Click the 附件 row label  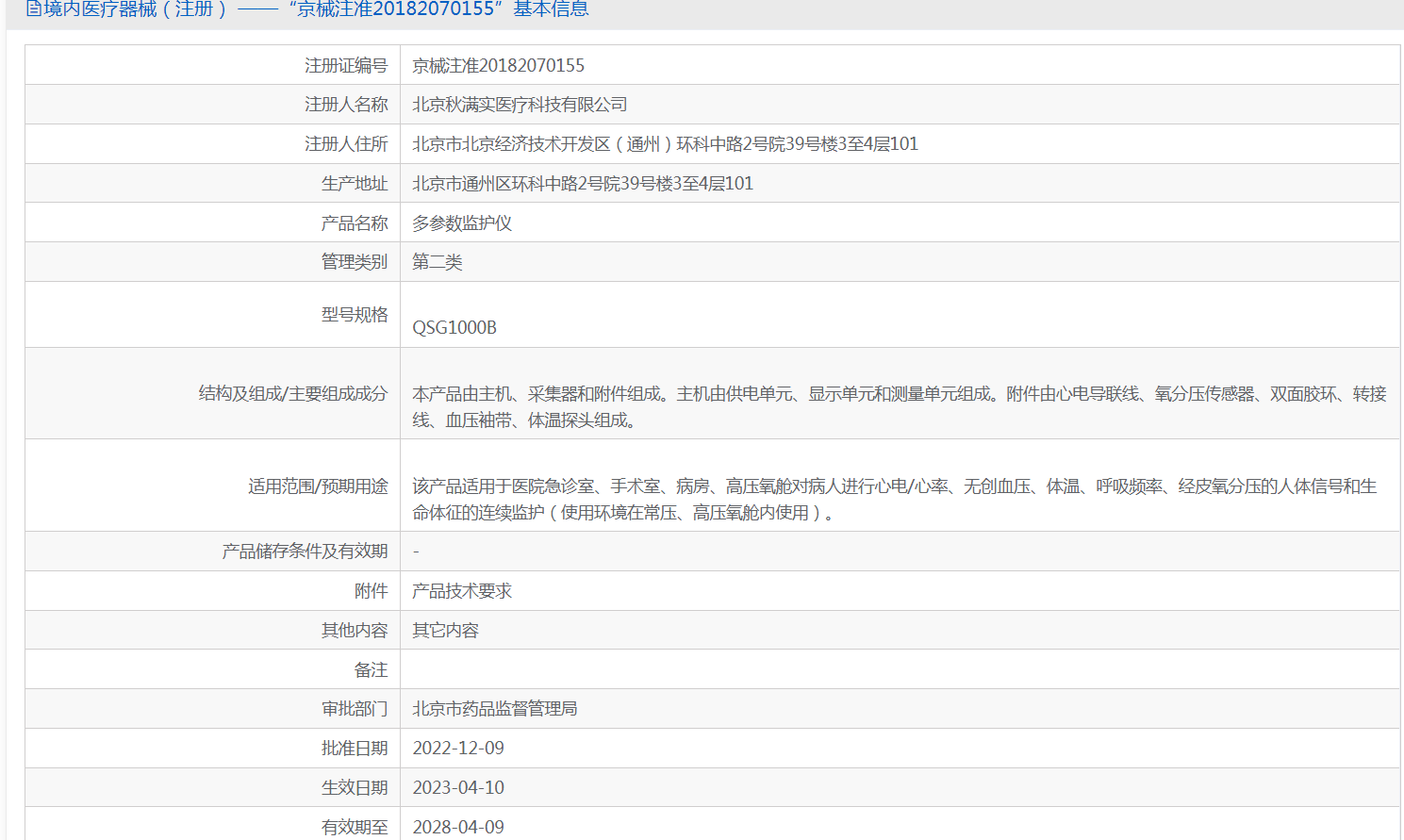372,591
